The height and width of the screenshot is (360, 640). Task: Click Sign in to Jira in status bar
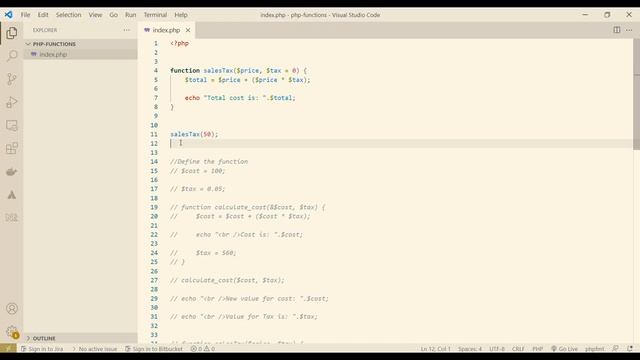click(42, 349)
